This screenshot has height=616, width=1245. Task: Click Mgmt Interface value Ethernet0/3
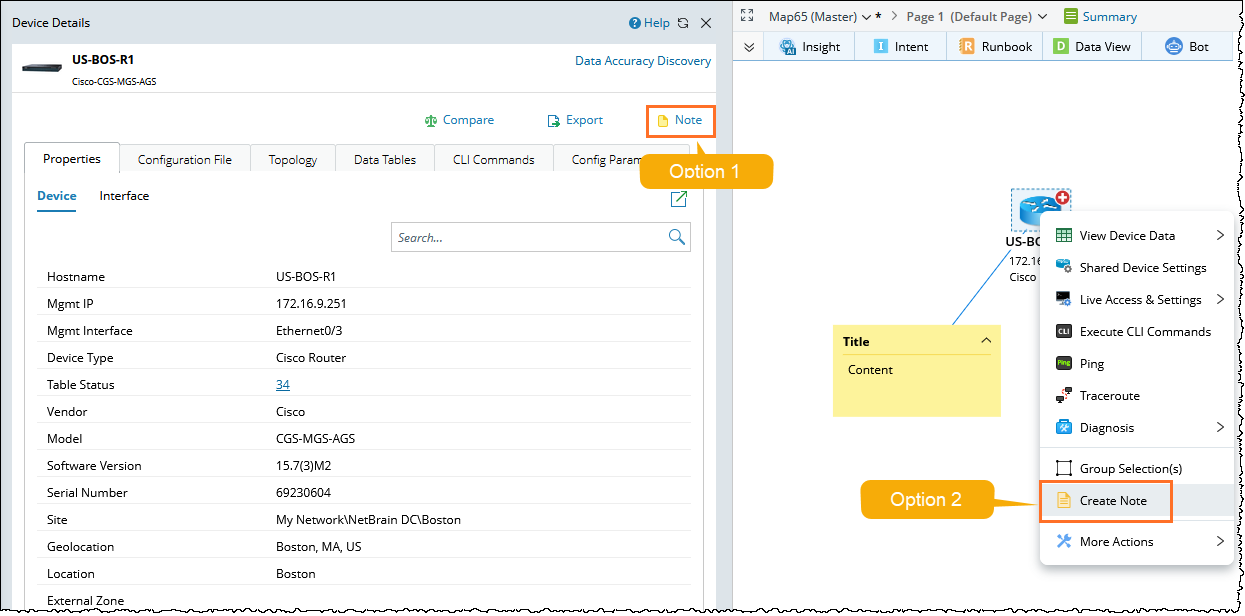308,331
